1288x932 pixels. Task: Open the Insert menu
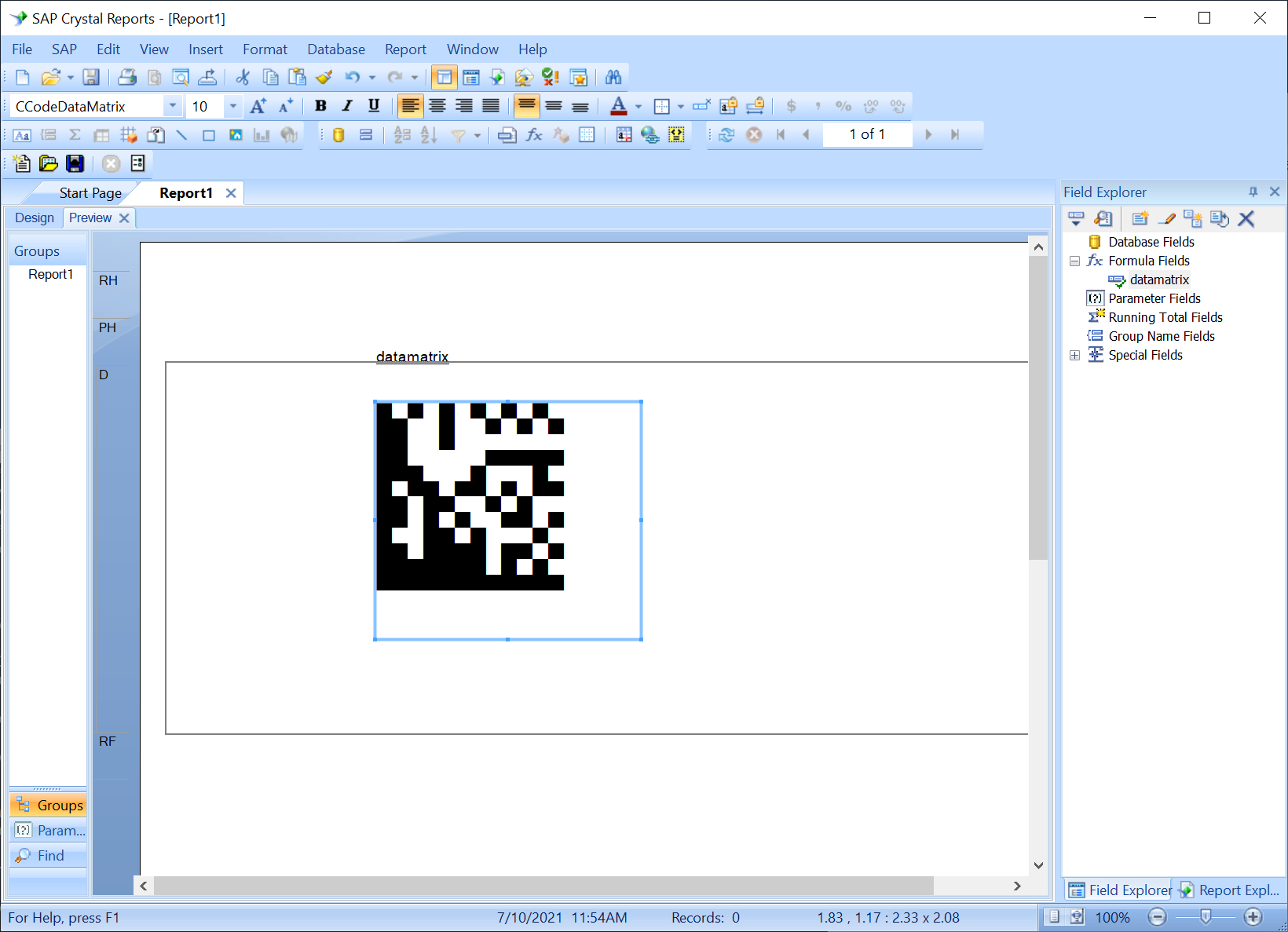(x=206, y=49)
